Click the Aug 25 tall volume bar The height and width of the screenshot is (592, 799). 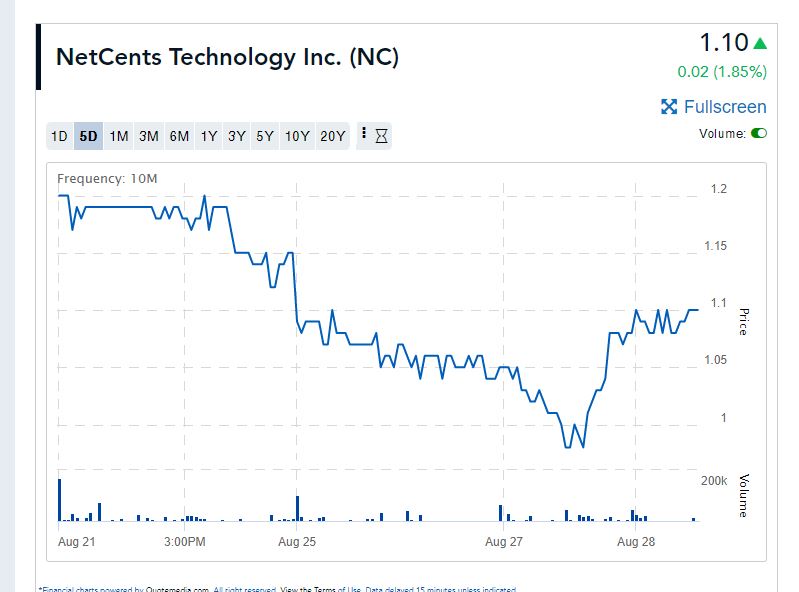tap(297, 508)
